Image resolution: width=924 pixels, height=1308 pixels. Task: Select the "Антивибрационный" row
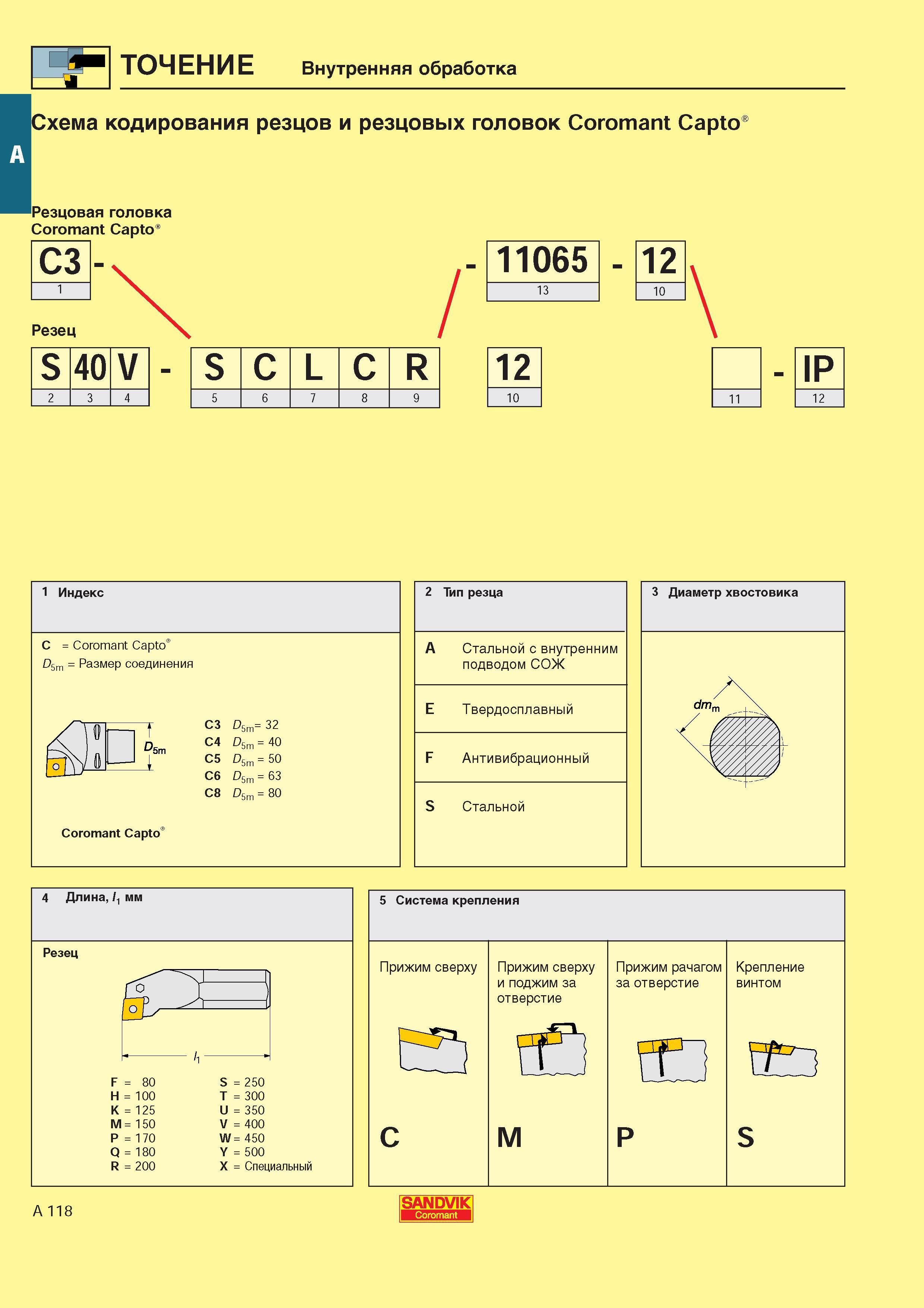pyautogui.click(x=520, y=757)
